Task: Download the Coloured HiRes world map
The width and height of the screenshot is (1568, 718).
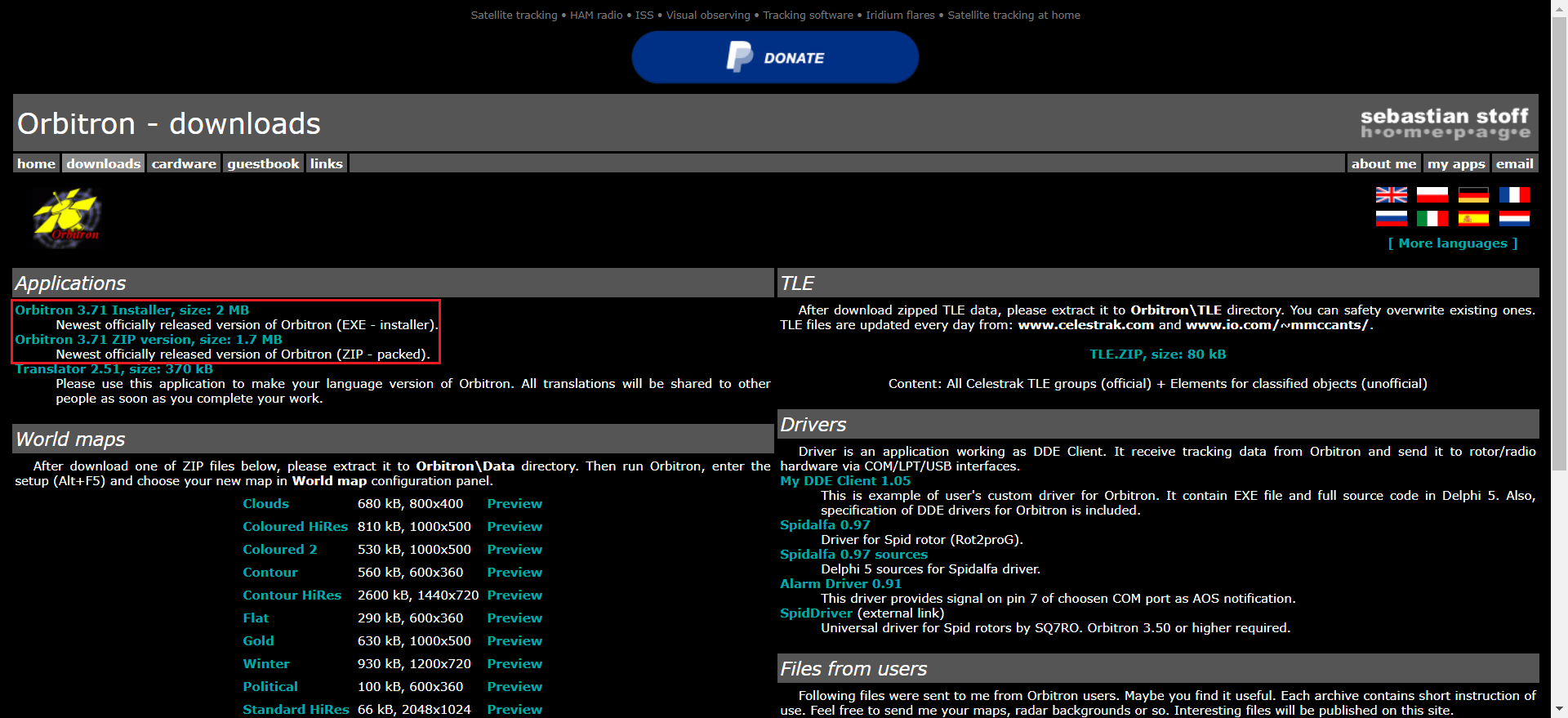Action: pyautogui.click(x=295, y=527)
